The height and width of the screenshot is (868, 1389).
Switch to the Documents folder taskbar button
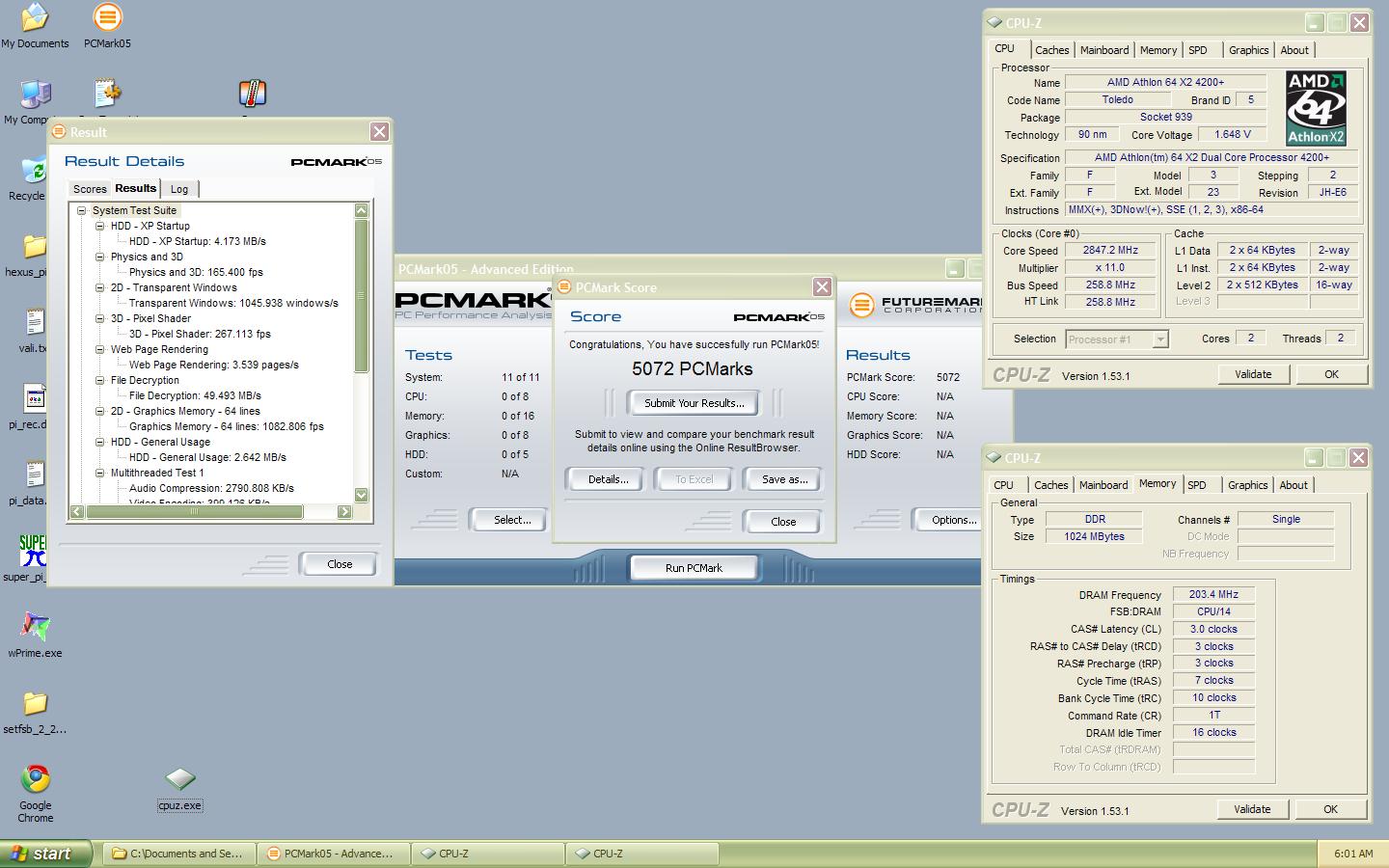click(x=178, y=854)
